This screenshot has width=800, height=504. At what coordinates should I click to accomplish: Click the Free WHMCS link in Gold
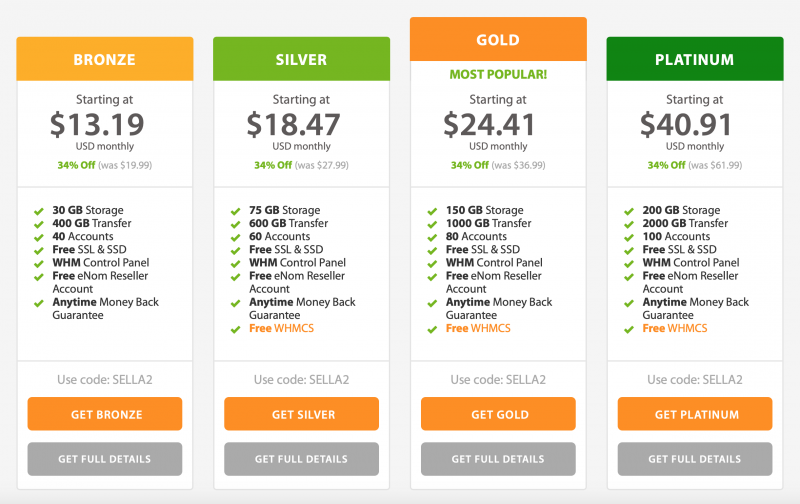(x=477, y=328)
